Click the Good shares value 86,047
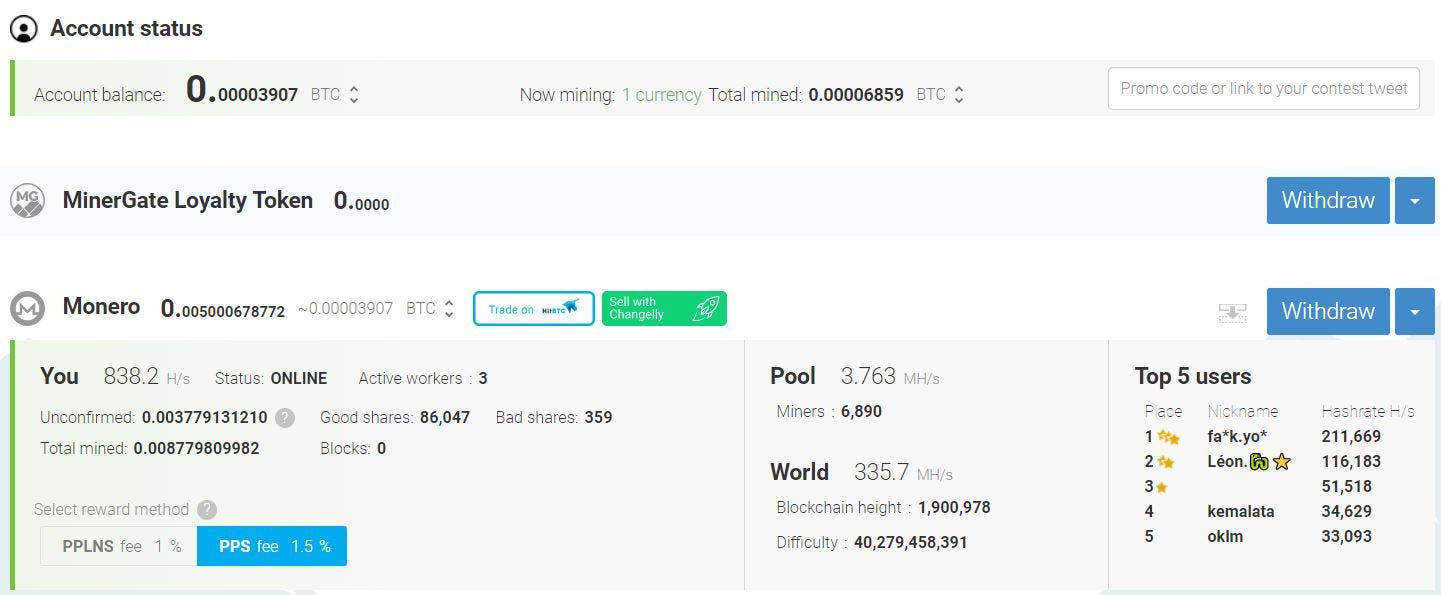This screenshot has width=1441, height=595. tap(445, 418)
